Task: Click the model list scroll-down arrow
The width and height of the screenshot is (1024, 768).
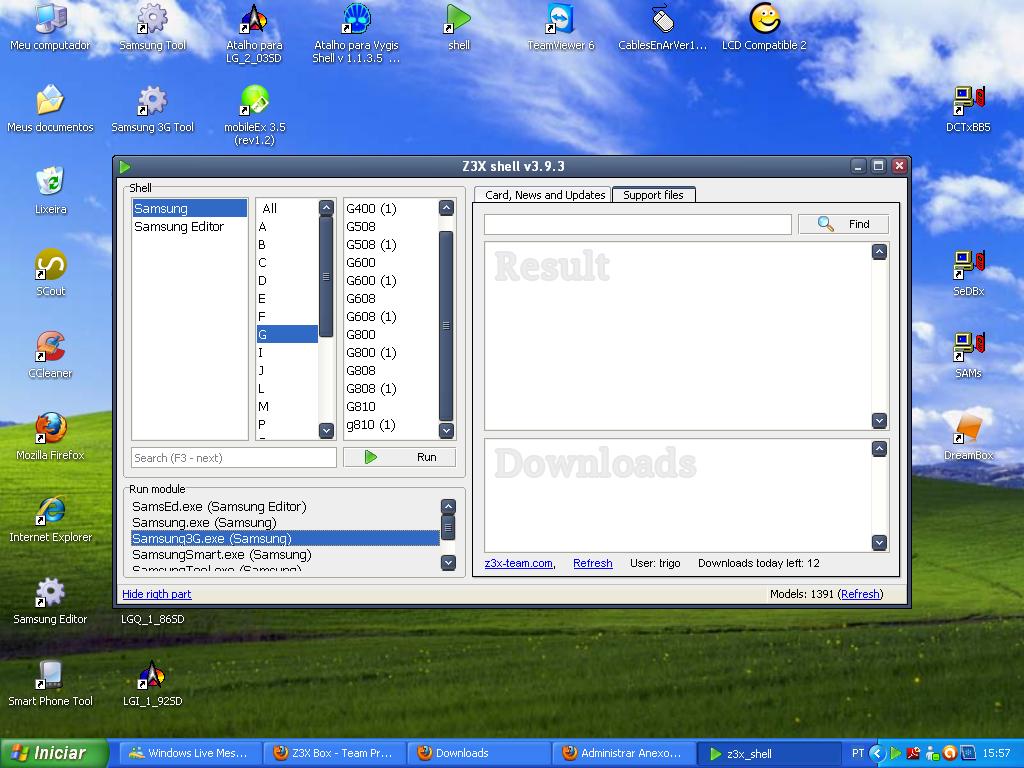Action: click(x=446, y=430)
